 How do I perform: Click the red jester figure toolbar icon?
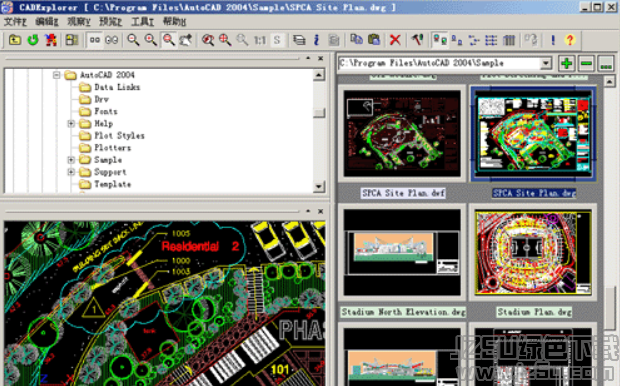coord(51,40)
